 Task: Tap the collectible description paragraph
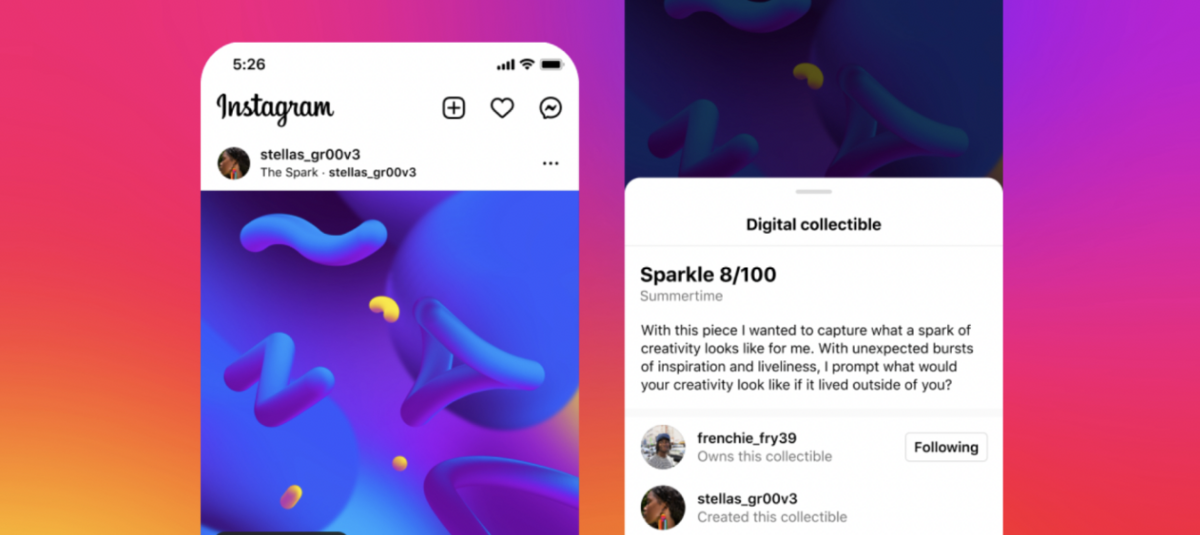point(806,358)
